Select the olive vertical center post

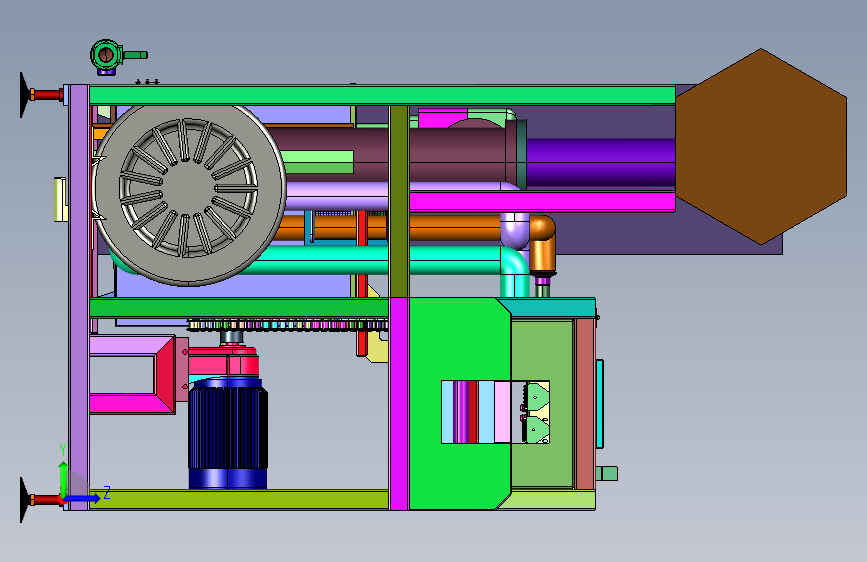coord(399,201)
